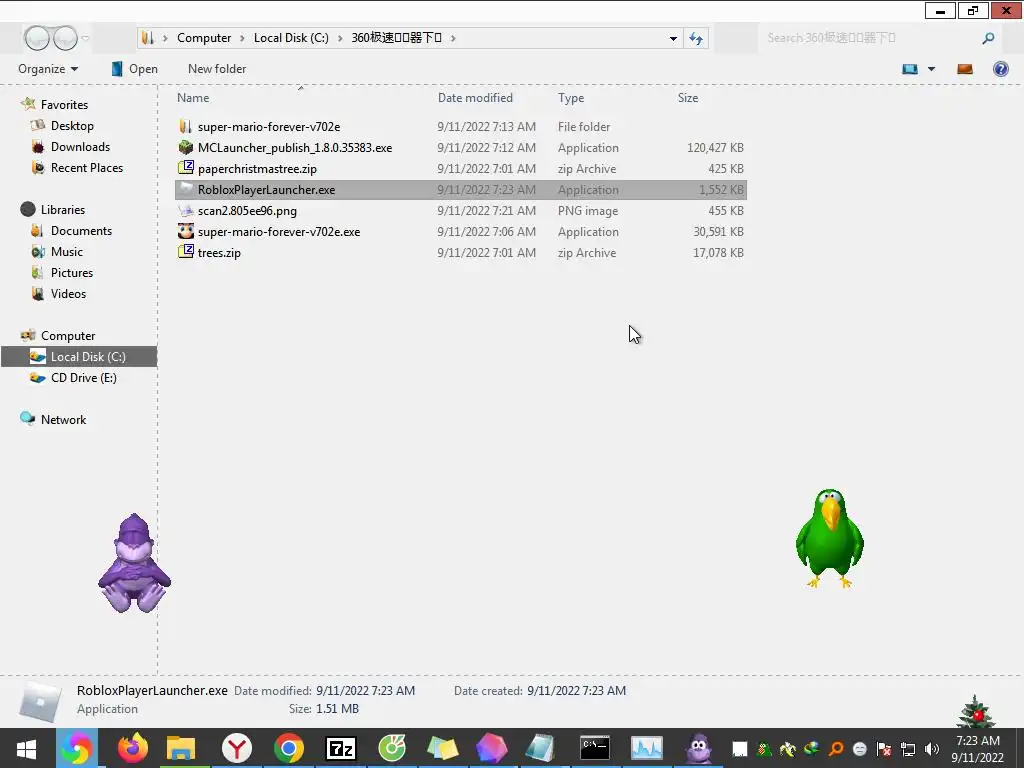Screen dimensions: 1024x768
Task: Open the BonziBuddy taskbar icon
Action: coord(698,748)
